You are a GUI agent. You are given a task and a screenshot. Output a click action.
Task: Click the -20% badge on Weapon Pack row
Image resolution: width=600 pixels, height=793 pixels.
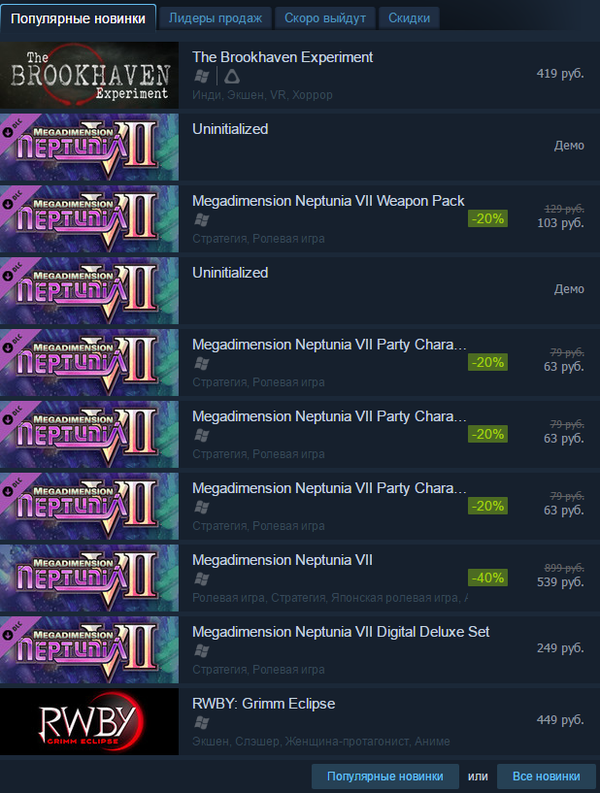[x=488, y=218]
